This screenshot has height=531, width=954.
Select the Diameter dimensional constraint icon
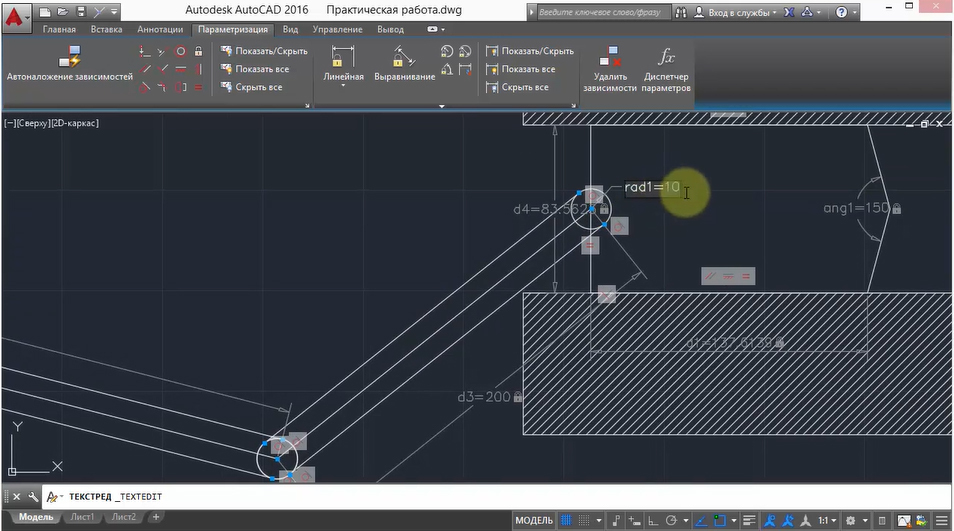click(465, 52)
